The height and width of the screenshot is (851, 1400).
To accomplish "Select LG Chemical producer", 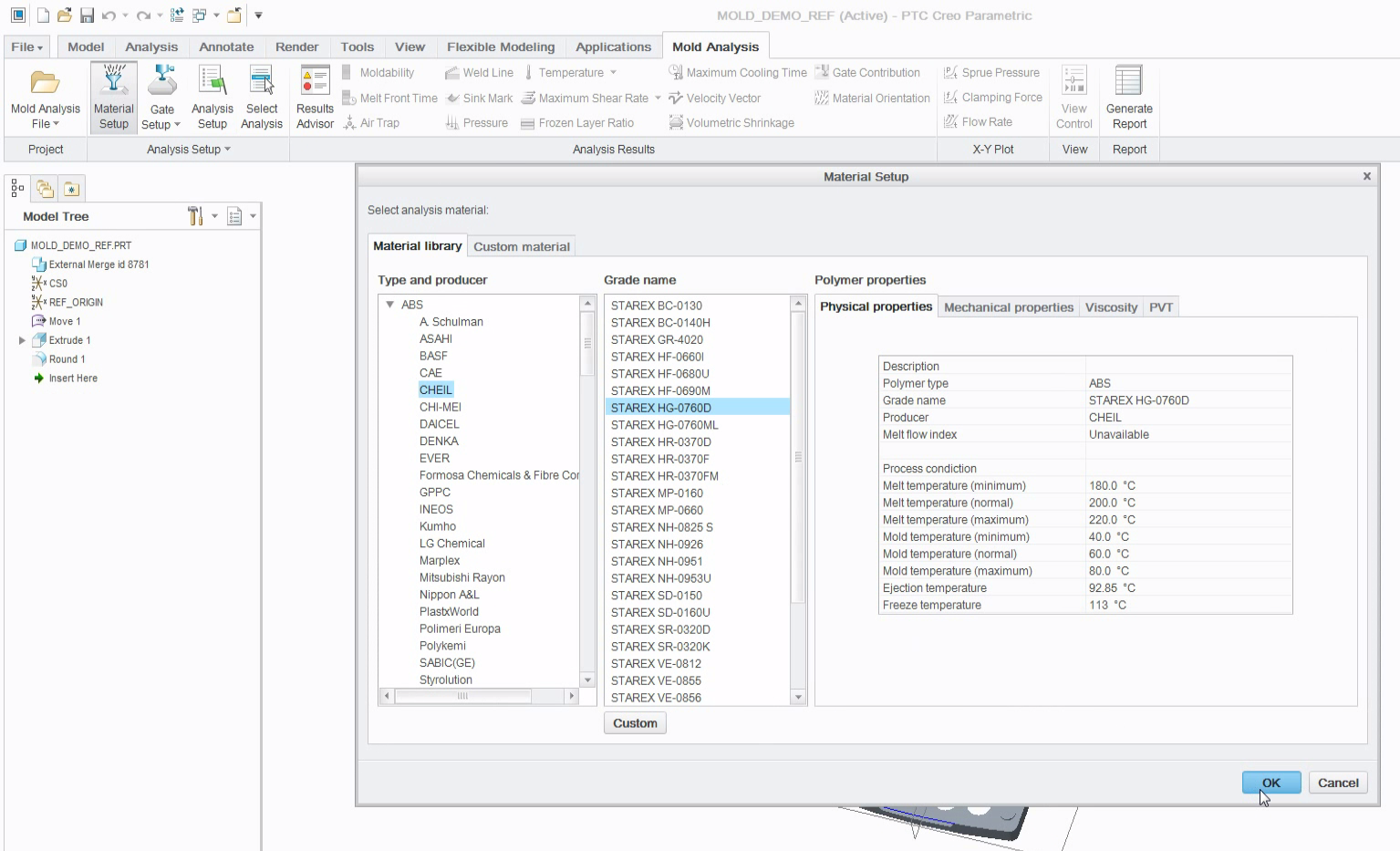I will click(x=452, y=544).
